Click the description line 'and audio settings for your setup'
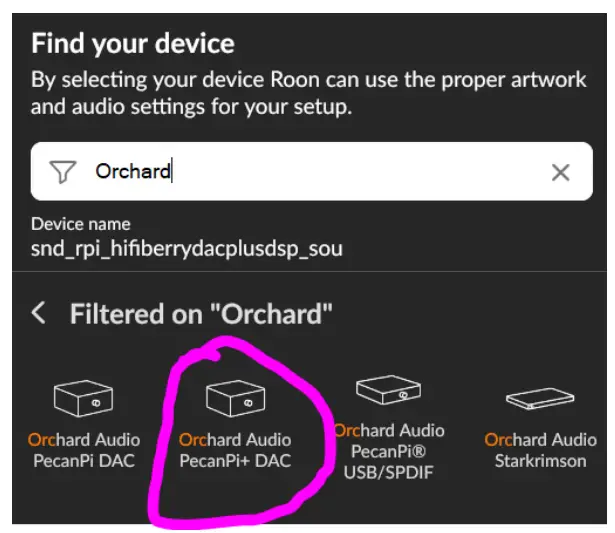Image resolution: width=615 pixels, height=533 pixels. click(191, 106)
